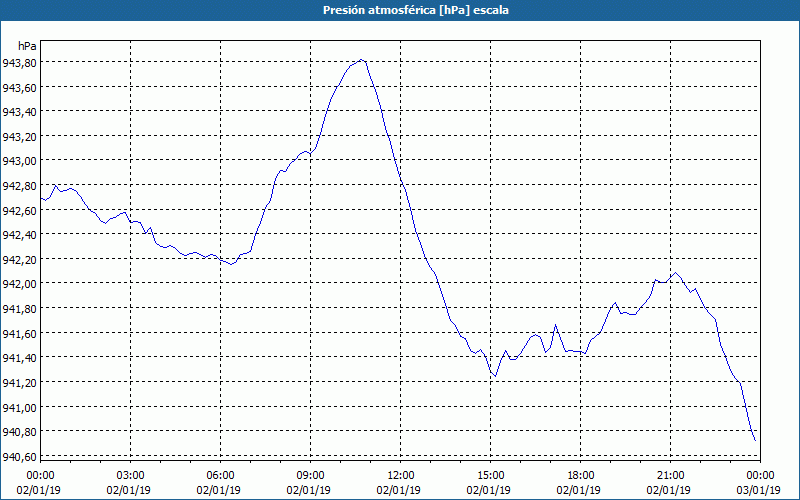Select the 943,40 axis value
Image resolution: width=800 pixels, height=500 pixels.
[19, 112]
